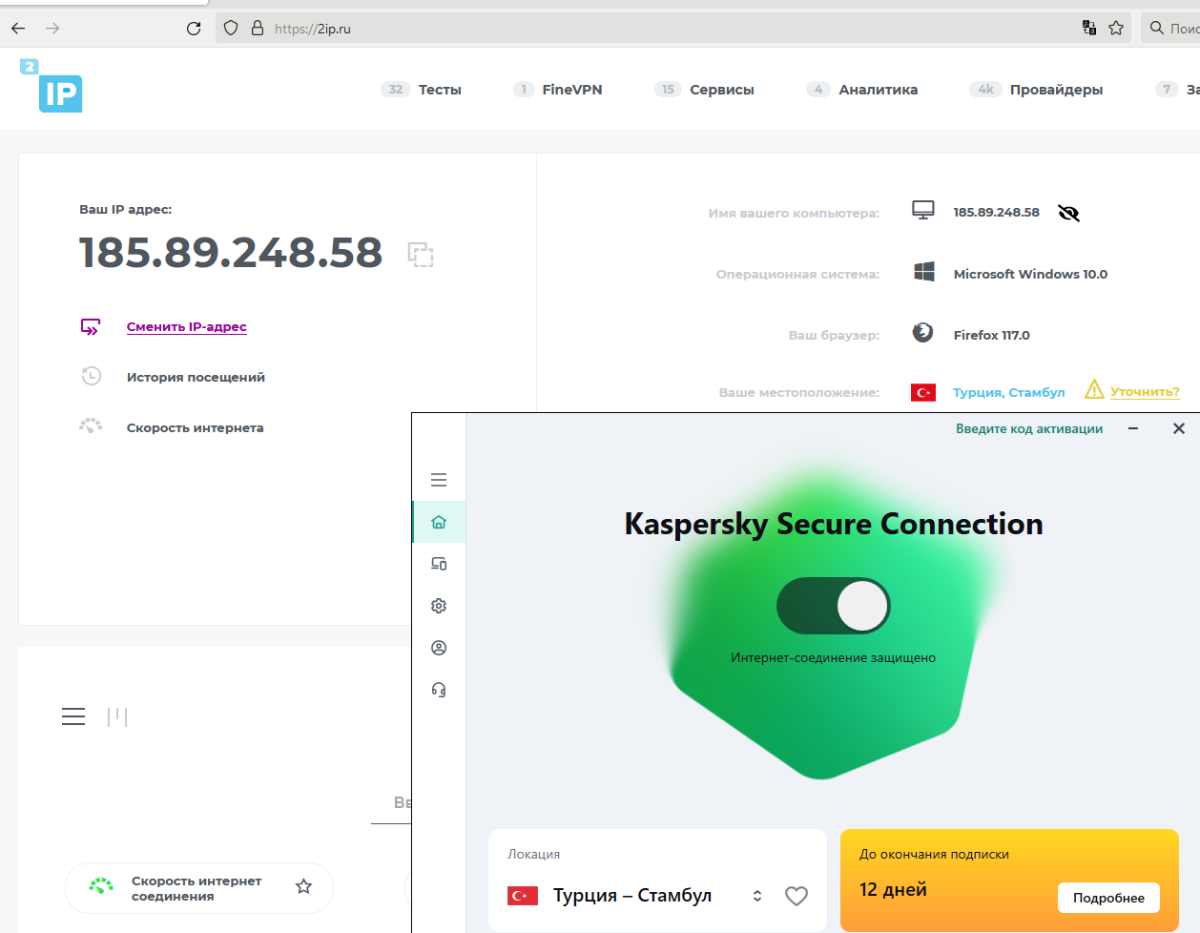Click the columns view icon beside list icon
This screenshot has height=933, width=1200.
118,716
